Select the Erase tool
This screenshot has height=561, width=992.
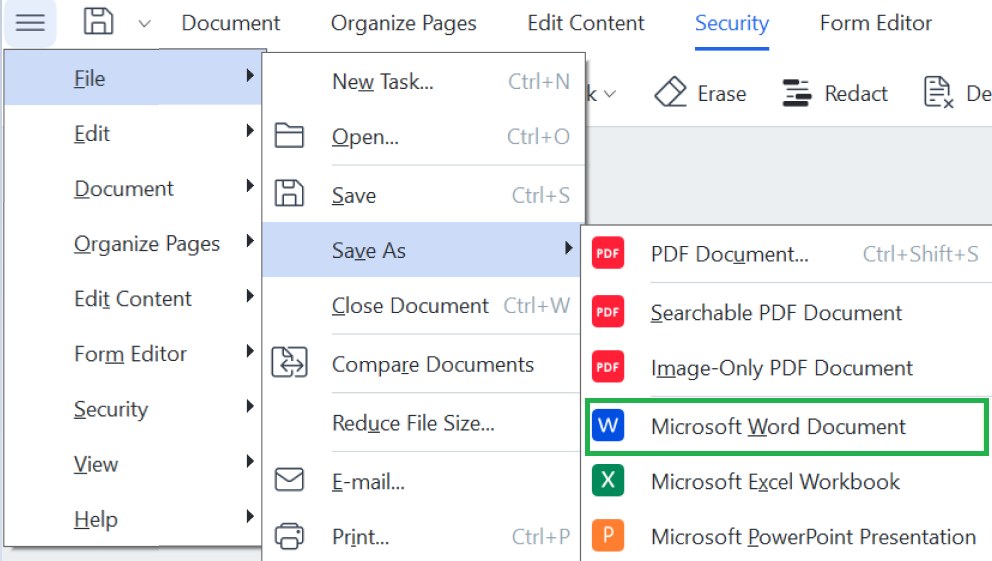click(700, 93)
